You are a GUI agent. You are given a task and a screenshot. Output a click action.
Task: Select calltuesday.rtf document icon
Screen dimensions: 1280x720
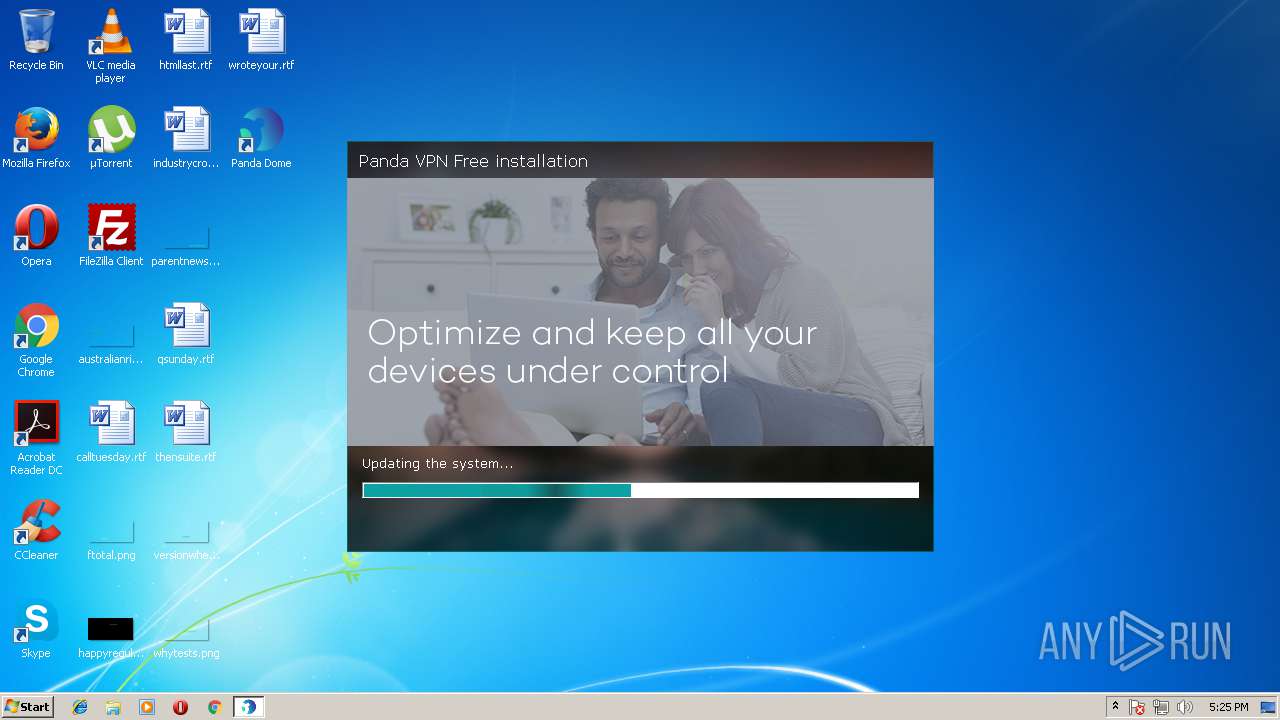click(x=111, y=424)
